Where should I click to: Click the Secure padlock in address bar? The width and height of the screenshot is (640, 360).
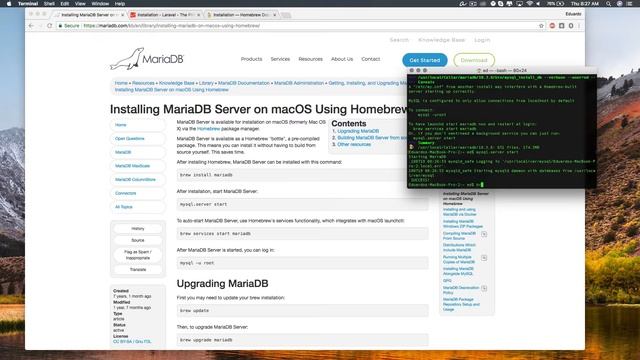[x=60, y=26]
